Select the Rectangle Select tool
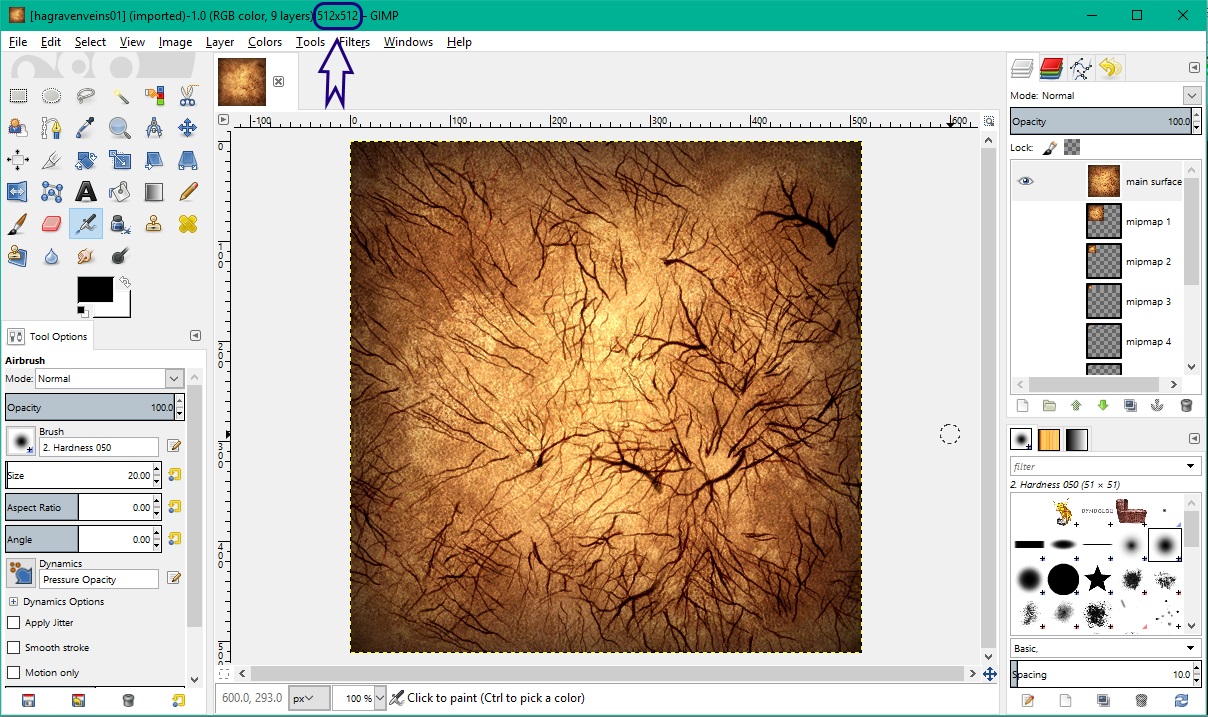Viewport: 1208px width, 717px height. pos(18,96)
